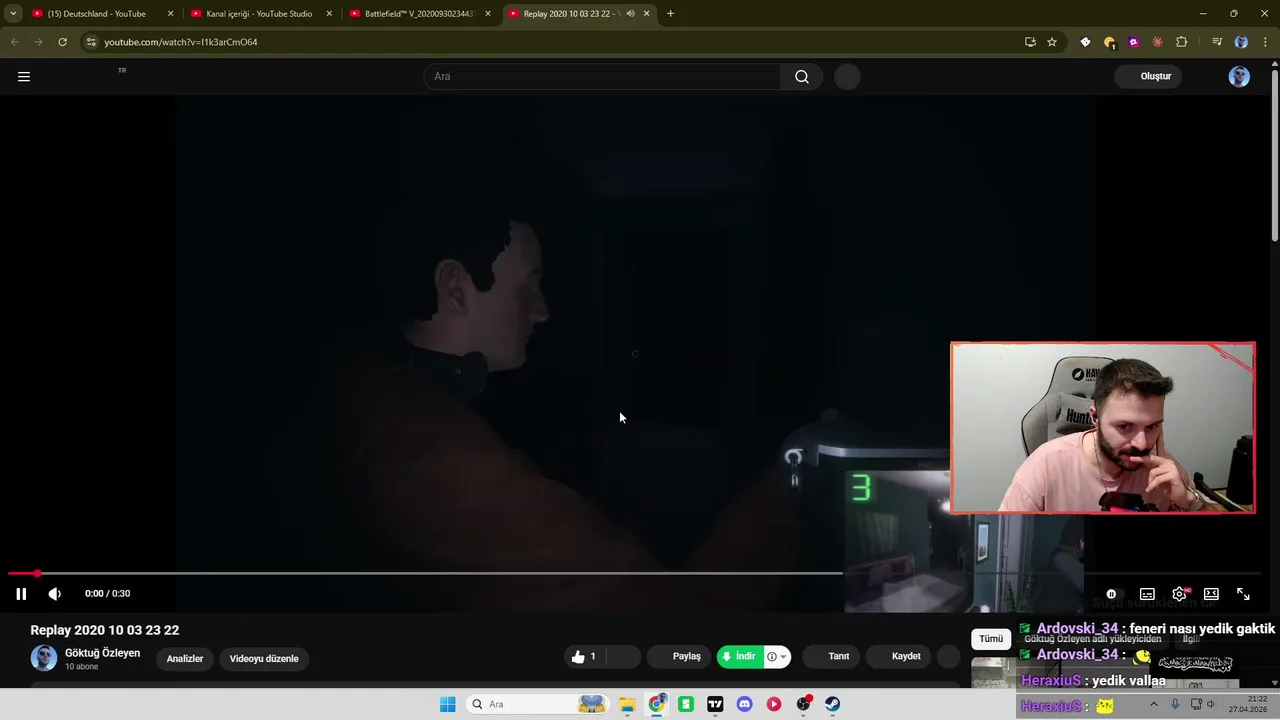Open the yellow extension with badge 1
The height and width of the screenshot is (720, 1280).
coord(1109,42)
